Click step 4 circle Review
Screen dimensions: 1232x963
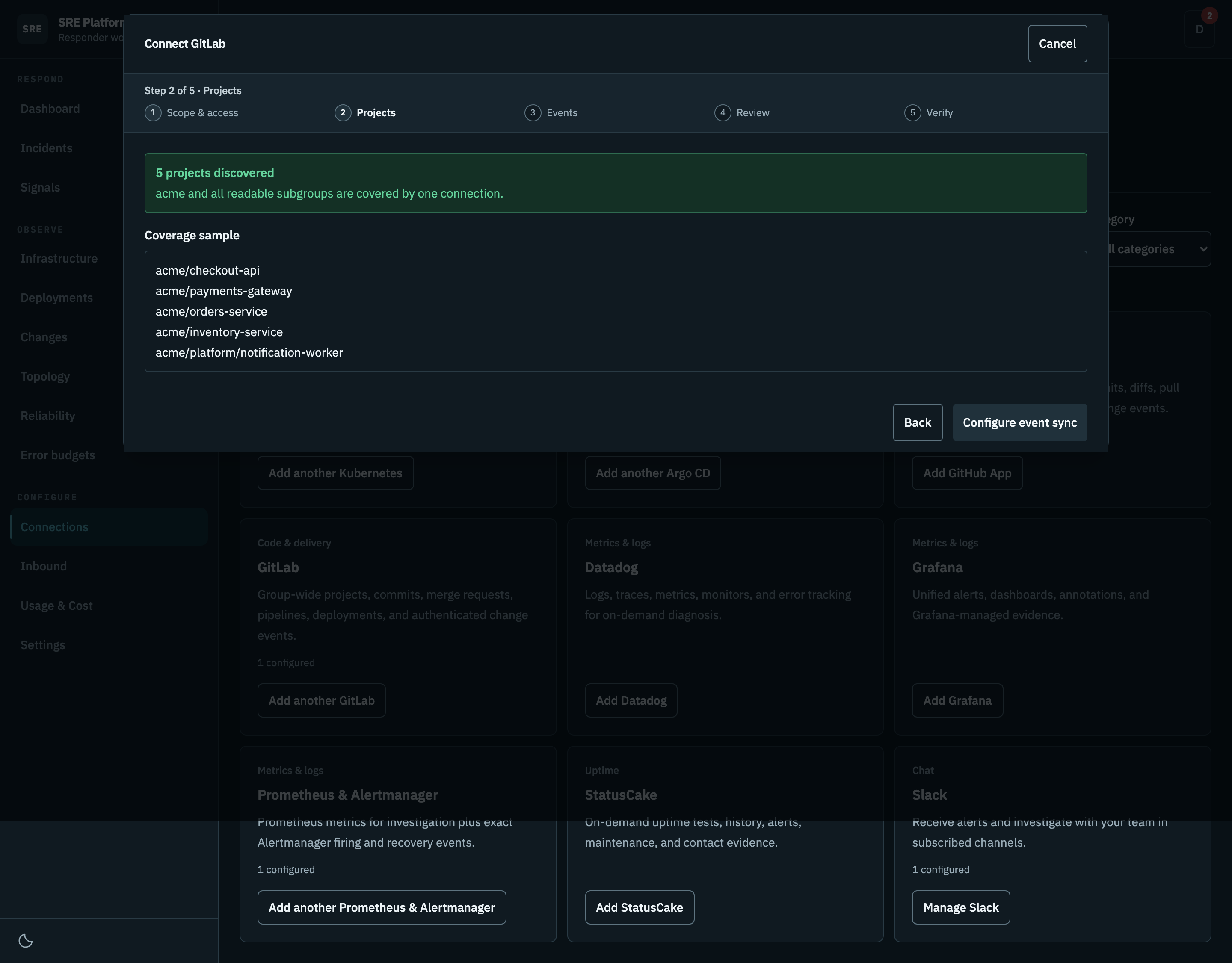pos(723,113)
